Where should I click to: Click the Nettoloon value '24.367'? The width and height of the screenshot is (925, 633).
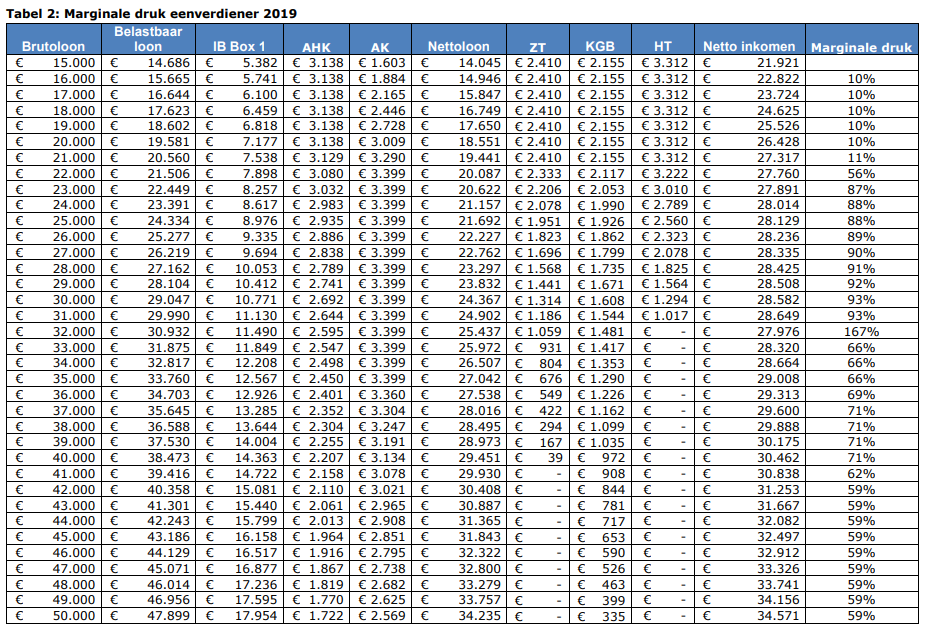pyautogui.click(x=480, y=300)
